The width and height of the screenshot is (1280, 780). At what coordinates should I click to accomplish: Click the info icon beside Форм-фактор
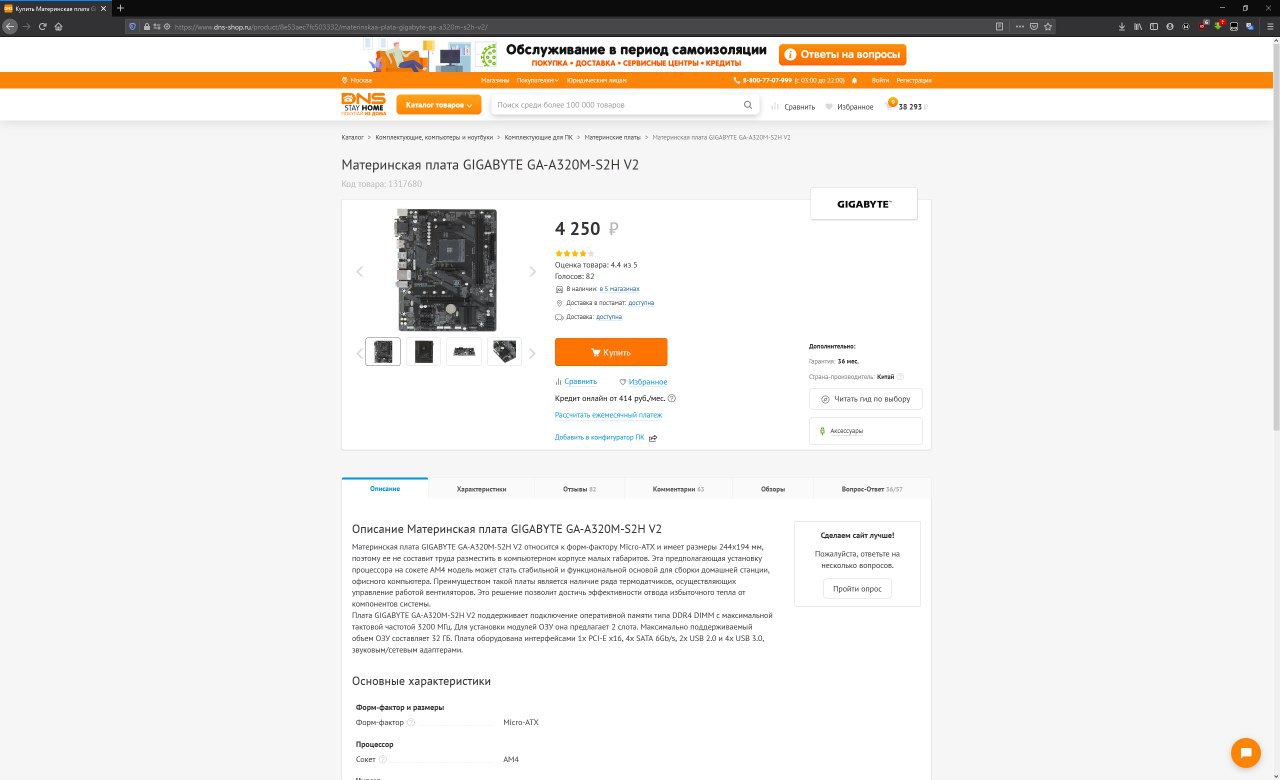tap(411, 722)
